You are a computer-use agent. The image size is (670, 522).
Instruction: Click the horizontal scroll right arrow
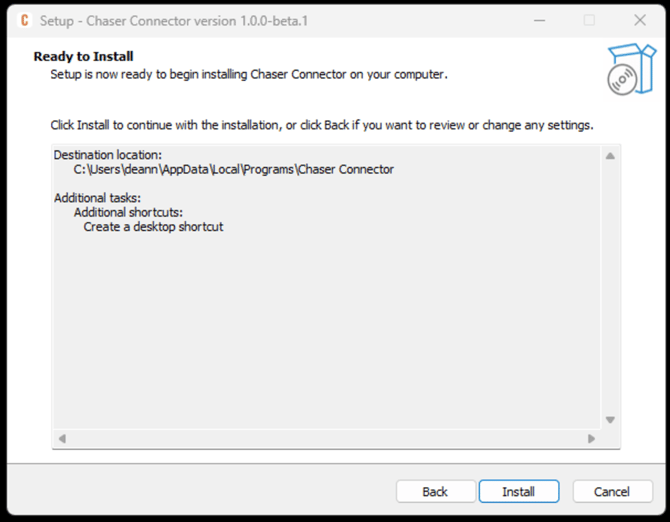591,438
